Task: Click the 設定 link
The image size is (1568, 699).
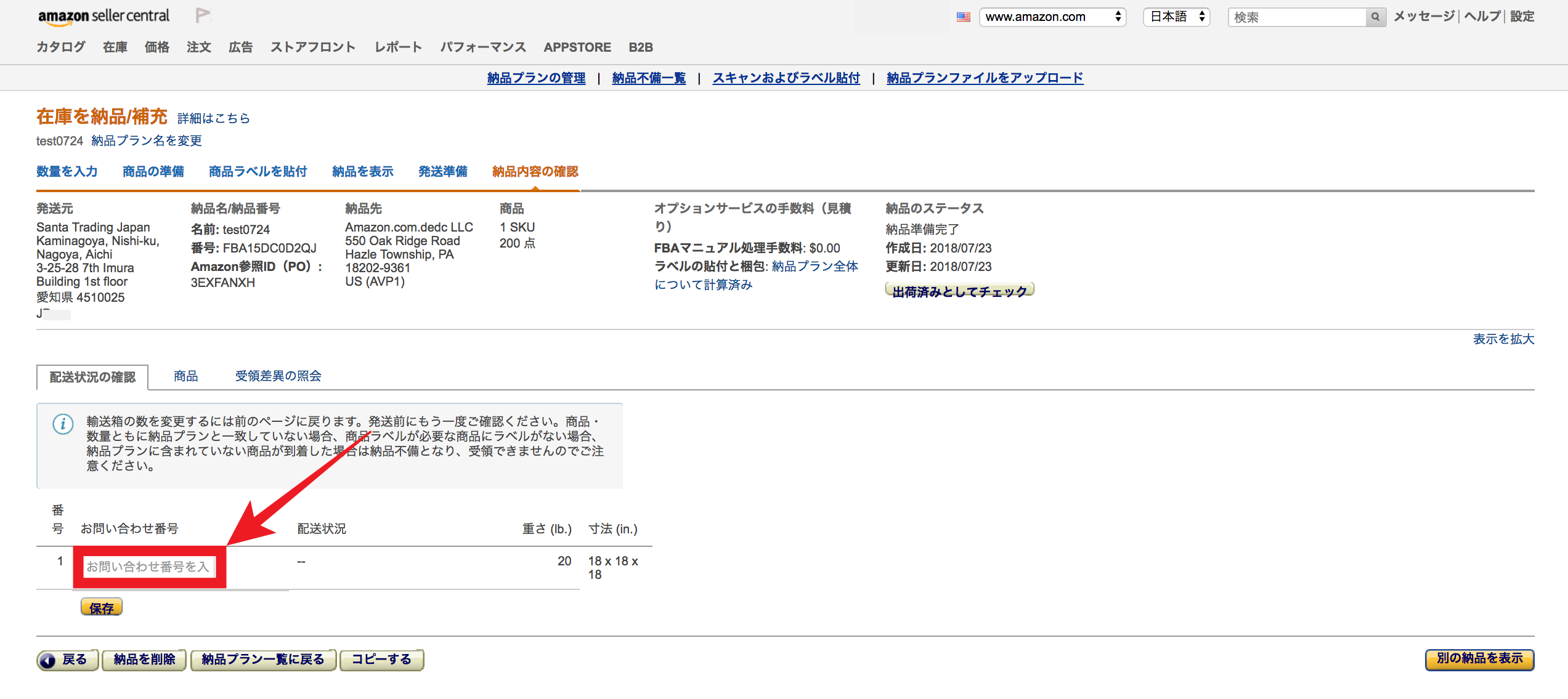Action: click(x=1522, y=17)
